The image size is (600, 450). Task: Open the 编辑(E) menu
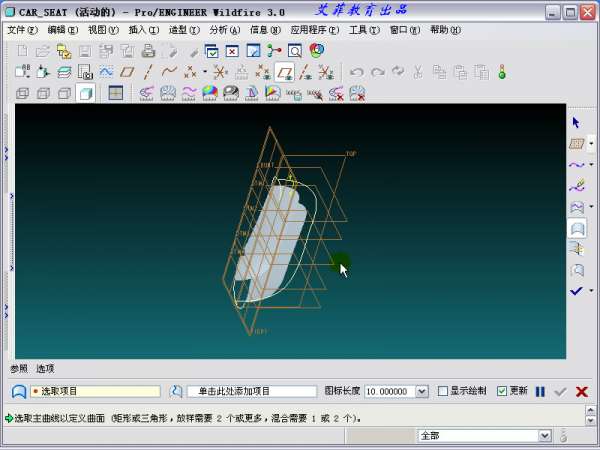click(x=62, y=30)
